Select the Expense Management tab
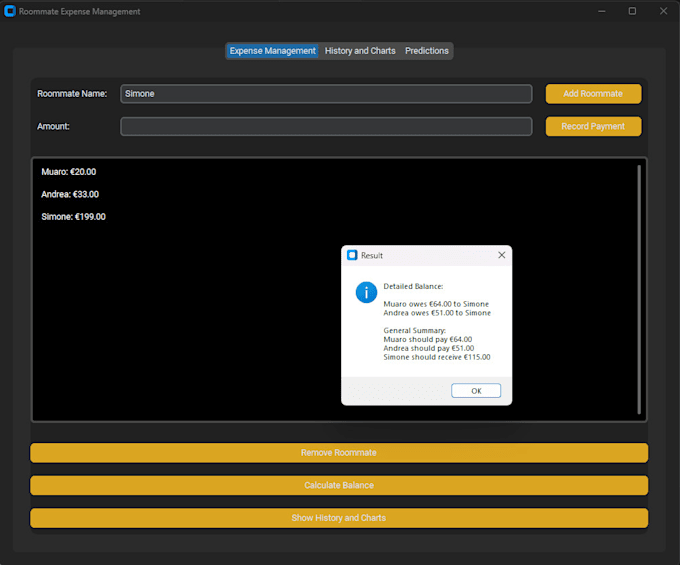Image resolution: width=680 pixels, height=565 pixels. tap(272, 51)
